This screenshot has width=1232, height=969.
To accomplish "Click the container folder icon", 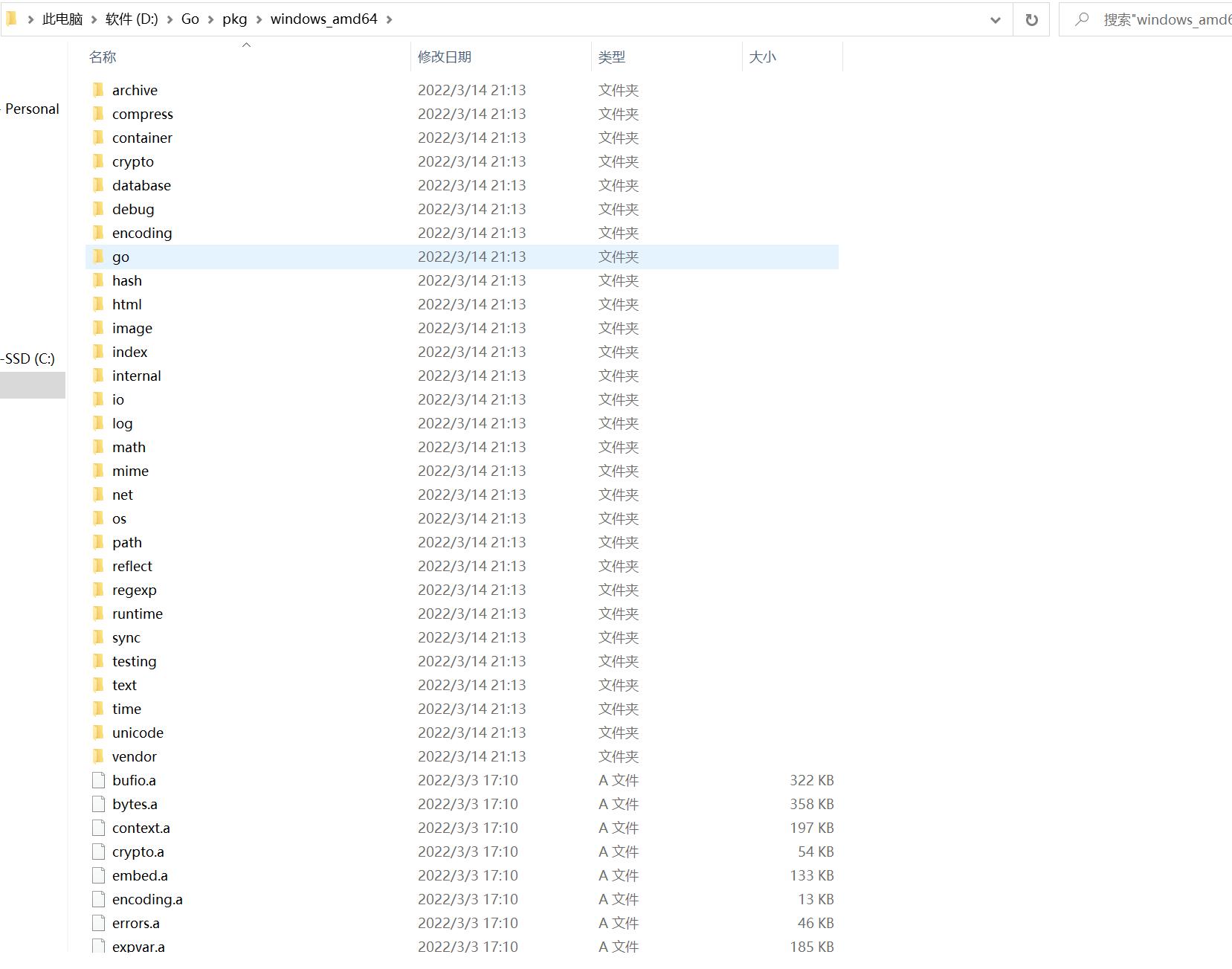I will tap(98, 138).
